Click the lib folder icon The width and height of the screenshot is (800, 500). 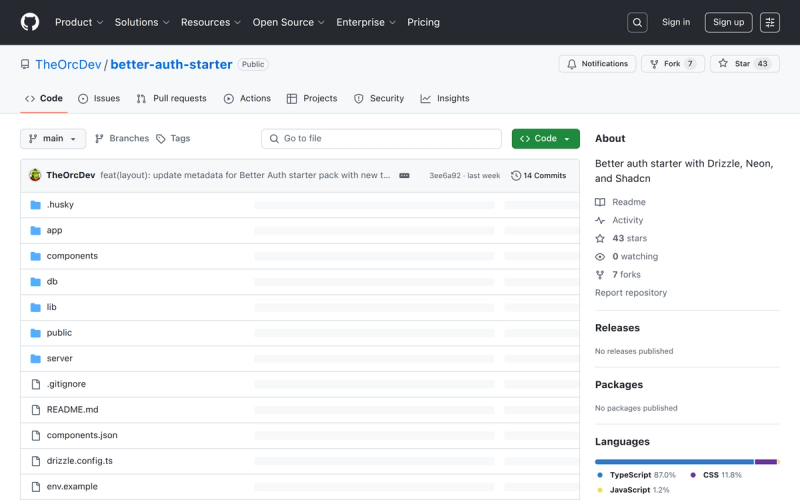pos(35,307)
